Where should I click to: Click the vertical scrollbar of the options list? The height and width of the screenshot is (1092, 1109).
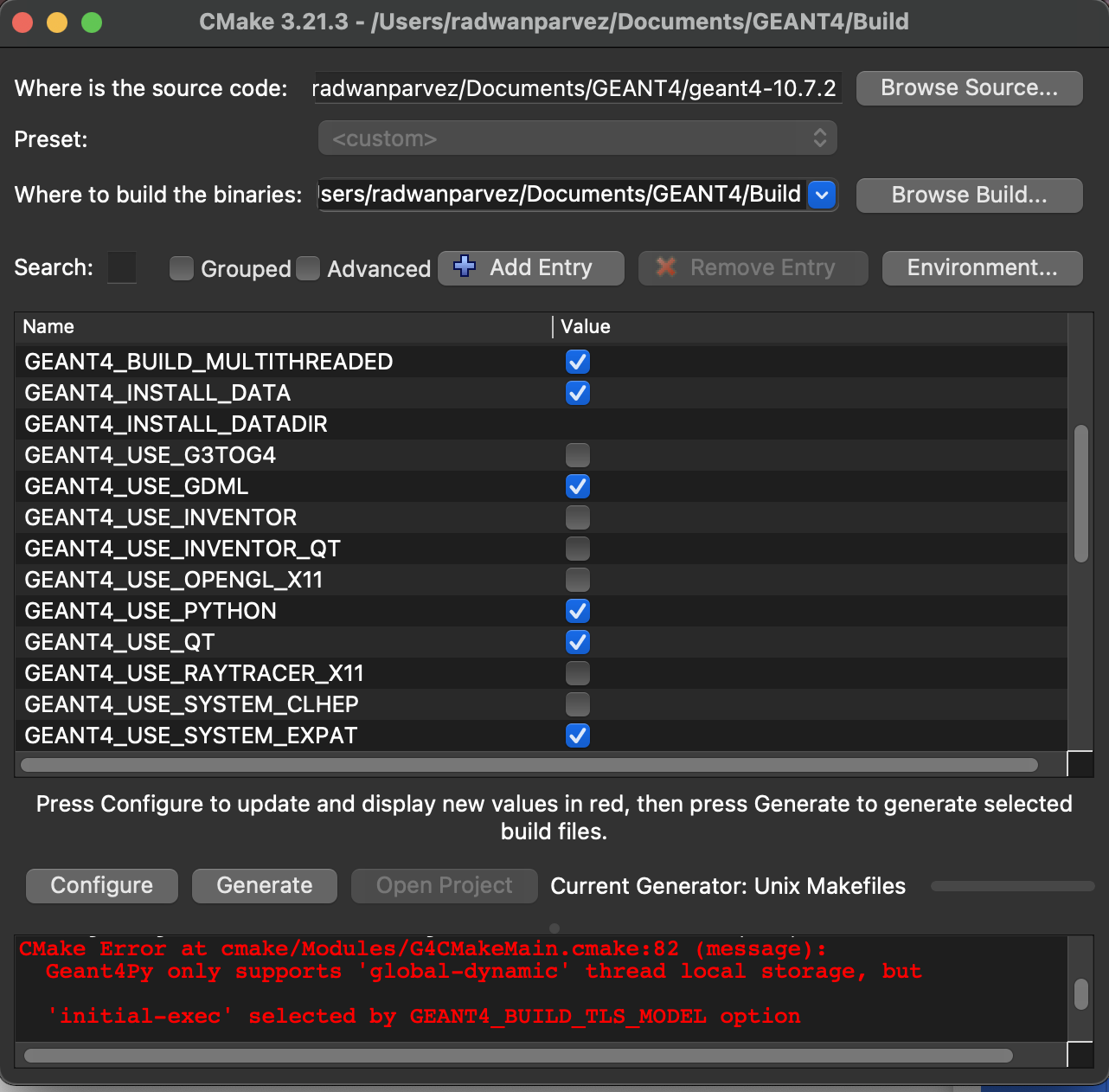[1080, 493]
